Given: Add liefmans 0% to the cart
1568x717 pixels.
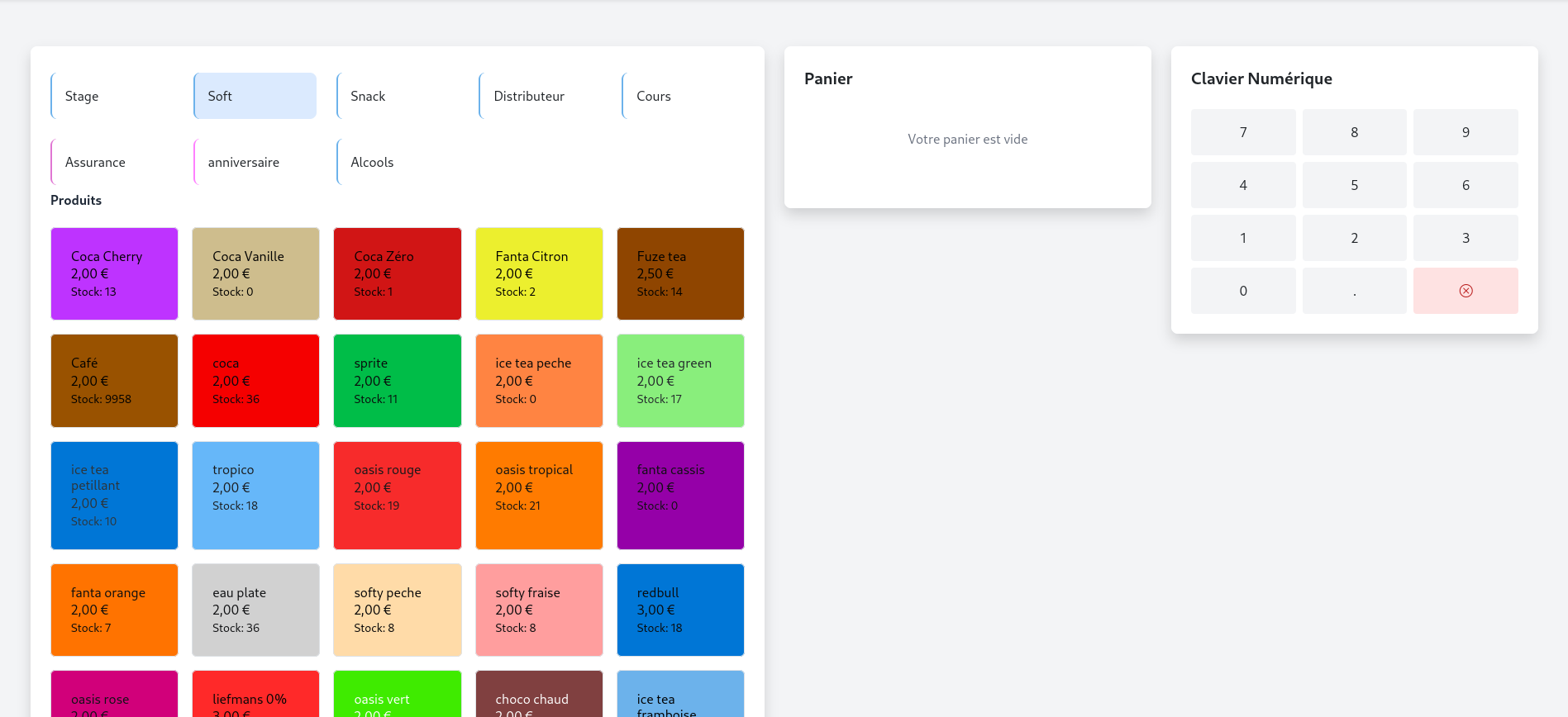Looking at the screenshot, I should pos(255,694).
